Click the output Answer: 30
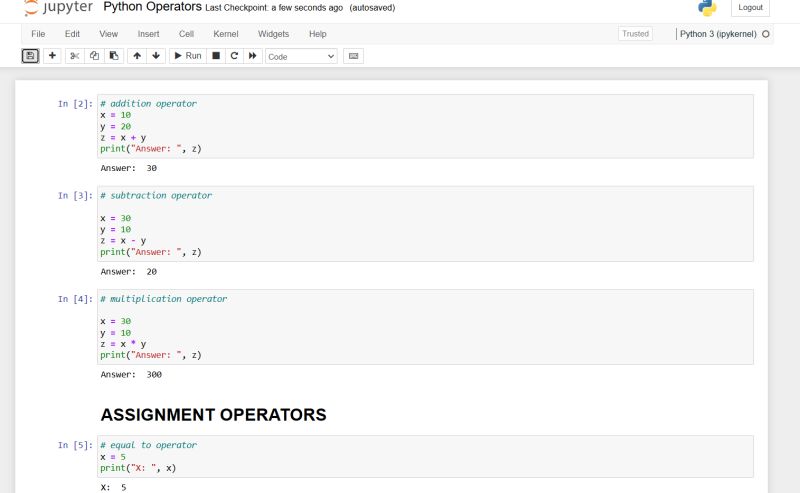The width and height of the screenshot is (800, 493). coord(129,168)
